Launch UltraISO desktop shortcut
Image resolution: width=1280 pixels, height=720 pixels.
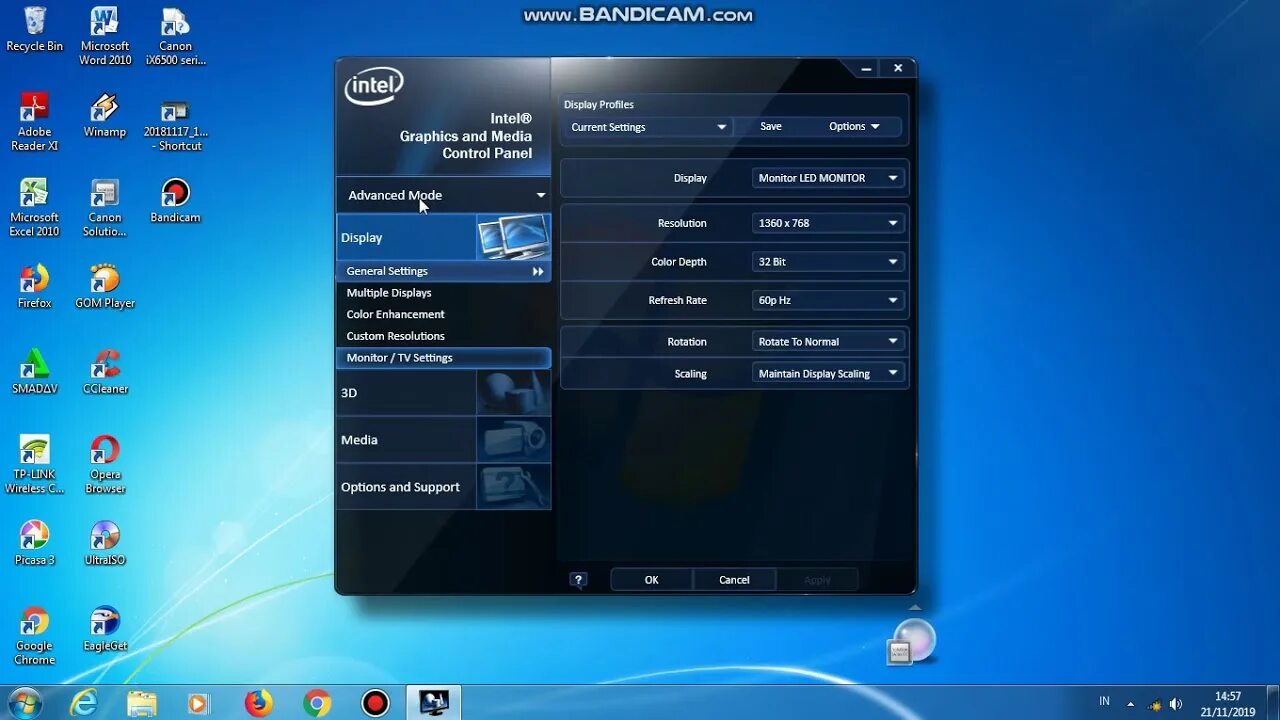(x=105, y=544)
